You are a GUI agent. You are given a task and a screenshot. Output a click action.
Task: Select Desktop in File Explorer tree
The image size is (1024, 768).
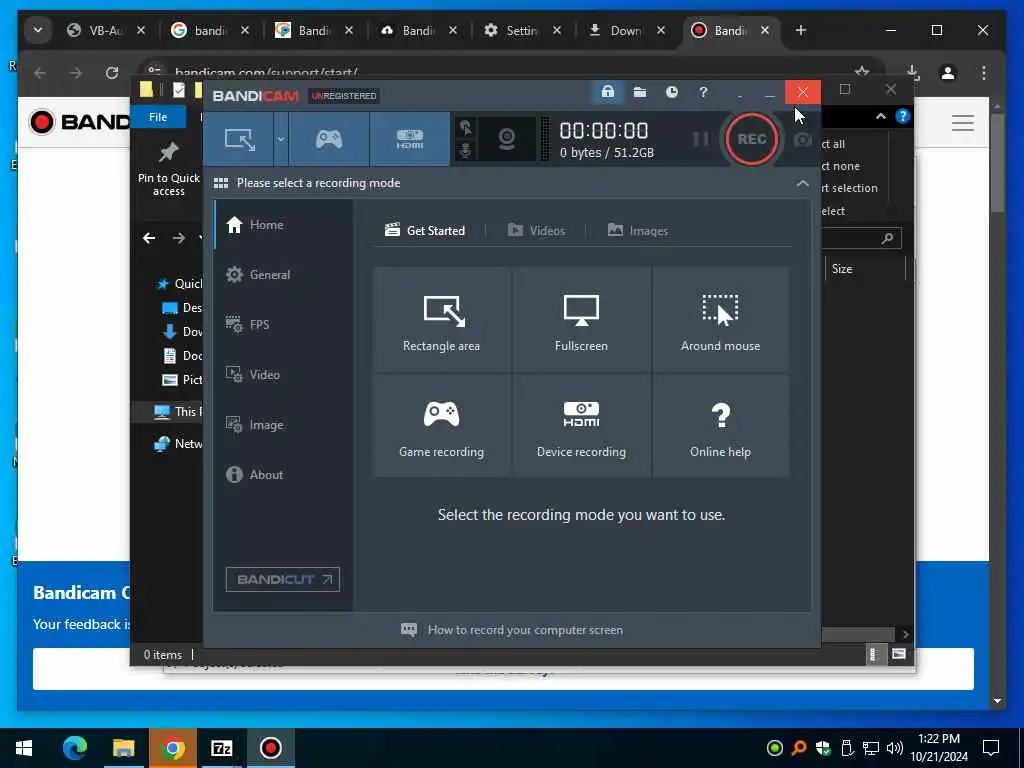tap(182, 308)
